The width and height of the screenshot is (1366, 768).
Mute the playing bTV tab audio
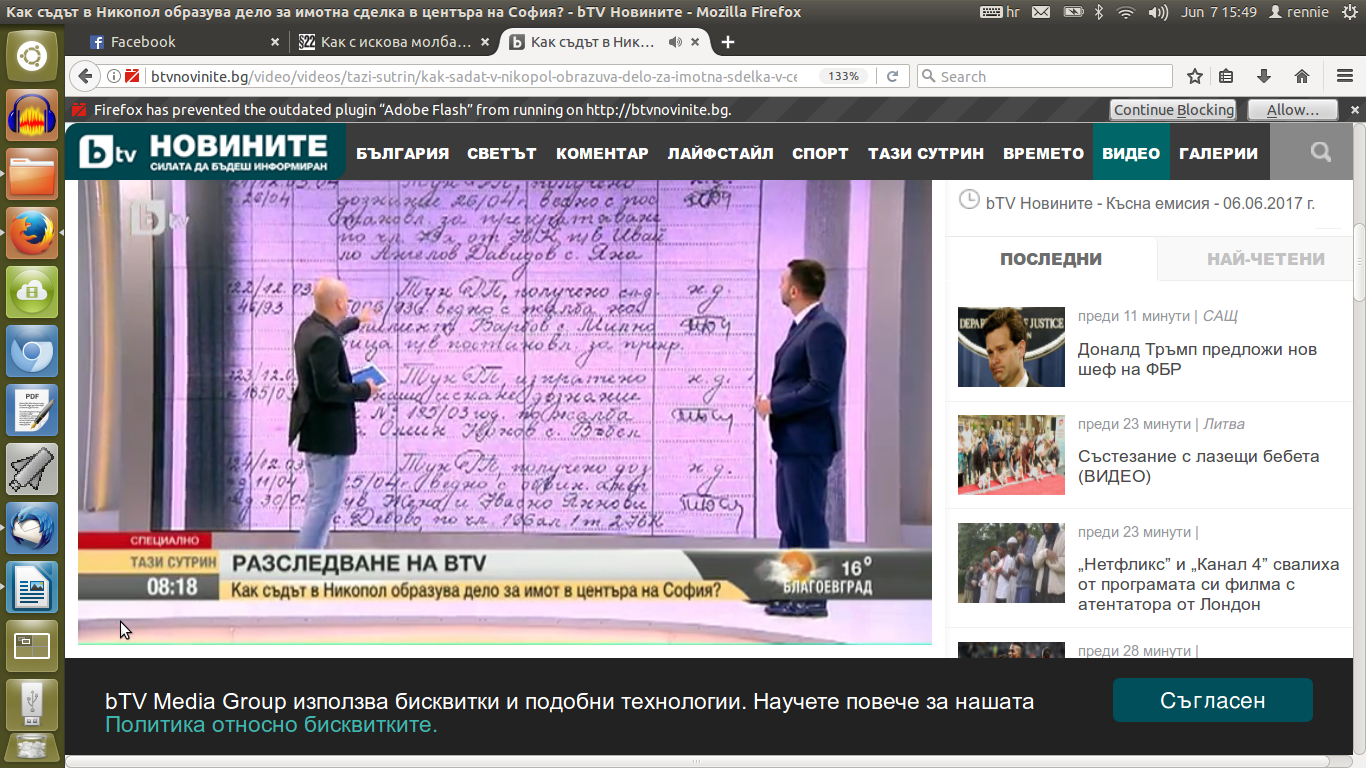click(x=675, y=42)
